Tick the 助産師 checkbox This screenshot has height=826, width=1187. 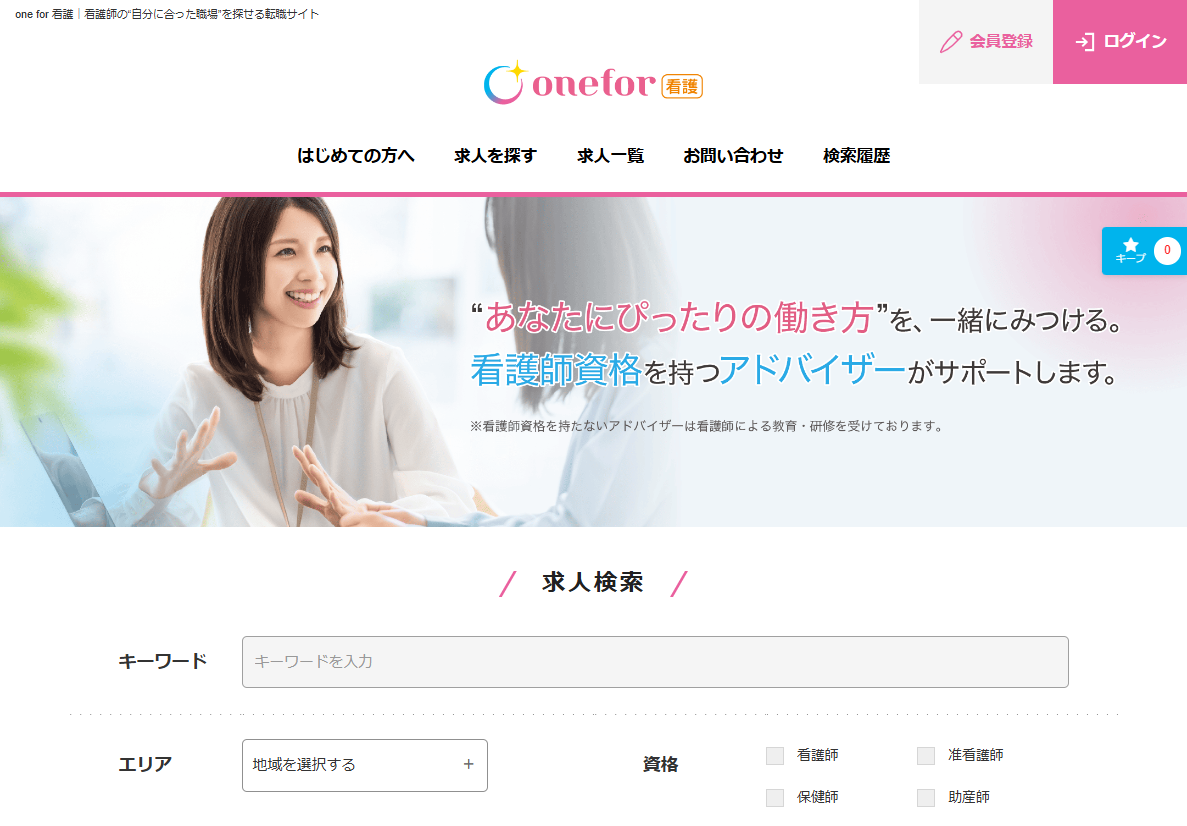tap(926, 797)
